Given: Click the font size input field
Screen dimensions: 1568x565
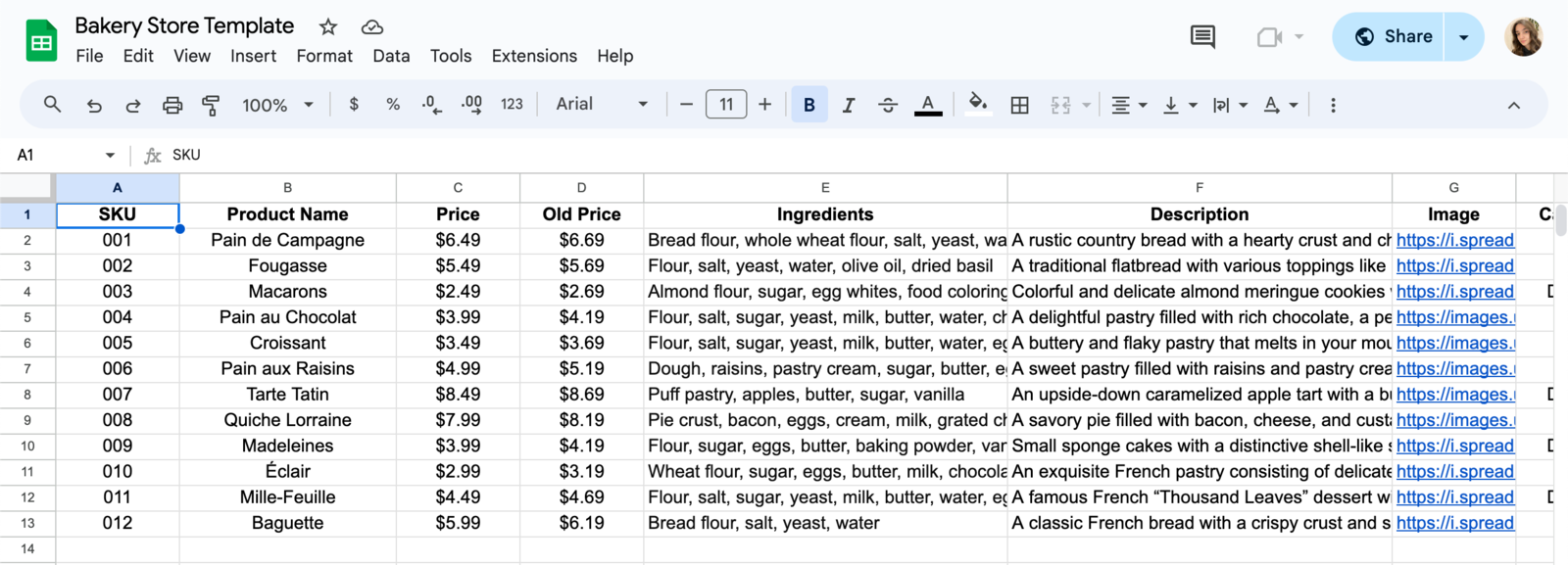Looking at the screenshot, I should [726, 104].
